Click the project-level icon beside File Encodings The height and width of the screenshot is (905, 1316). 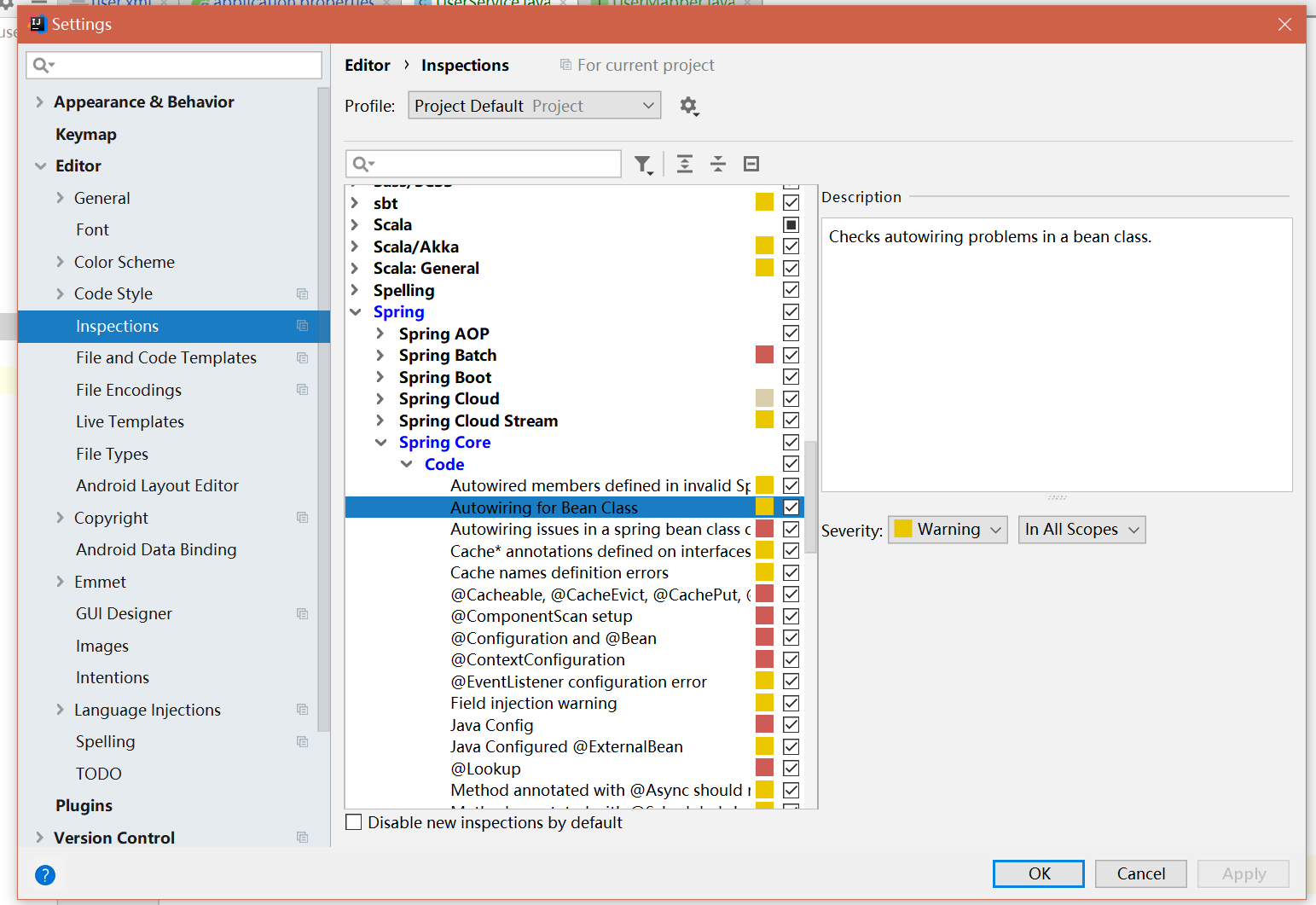[x=302, y=390]
